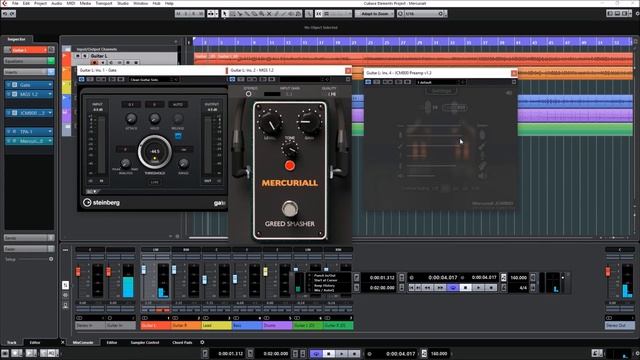
Task: Switch to the Sampler Control tab
Action: 145,342
